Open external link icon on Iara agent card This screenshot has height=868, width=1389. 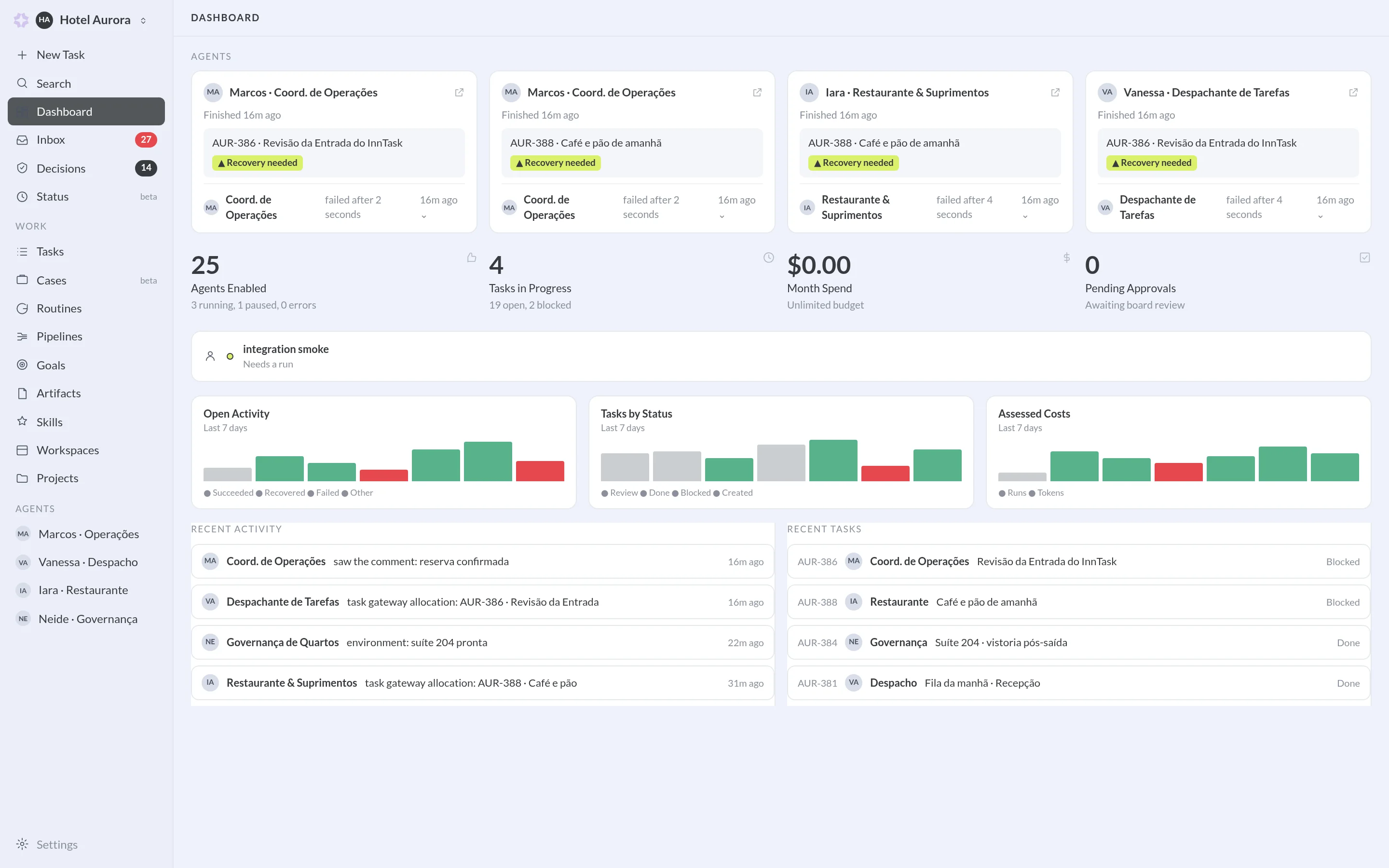coord(1055,93)
